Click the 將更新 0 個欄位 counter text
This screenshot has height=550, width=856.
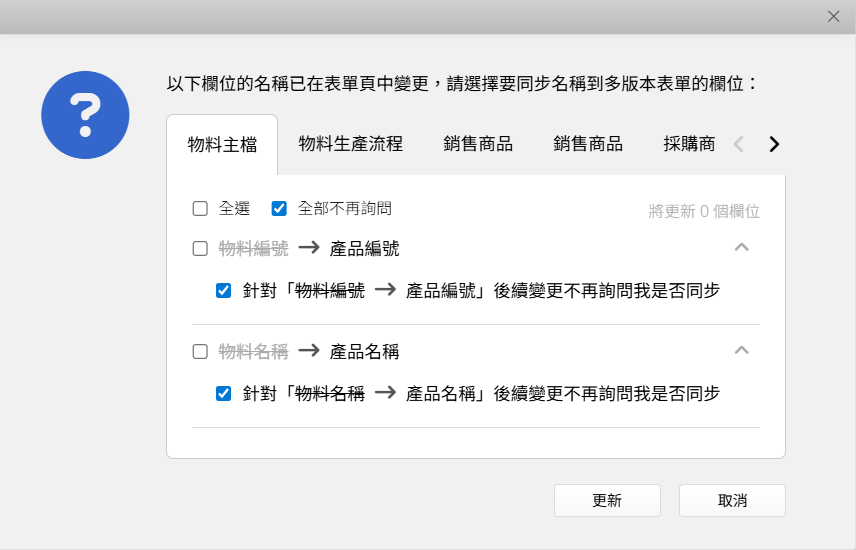tap(704, 211)
